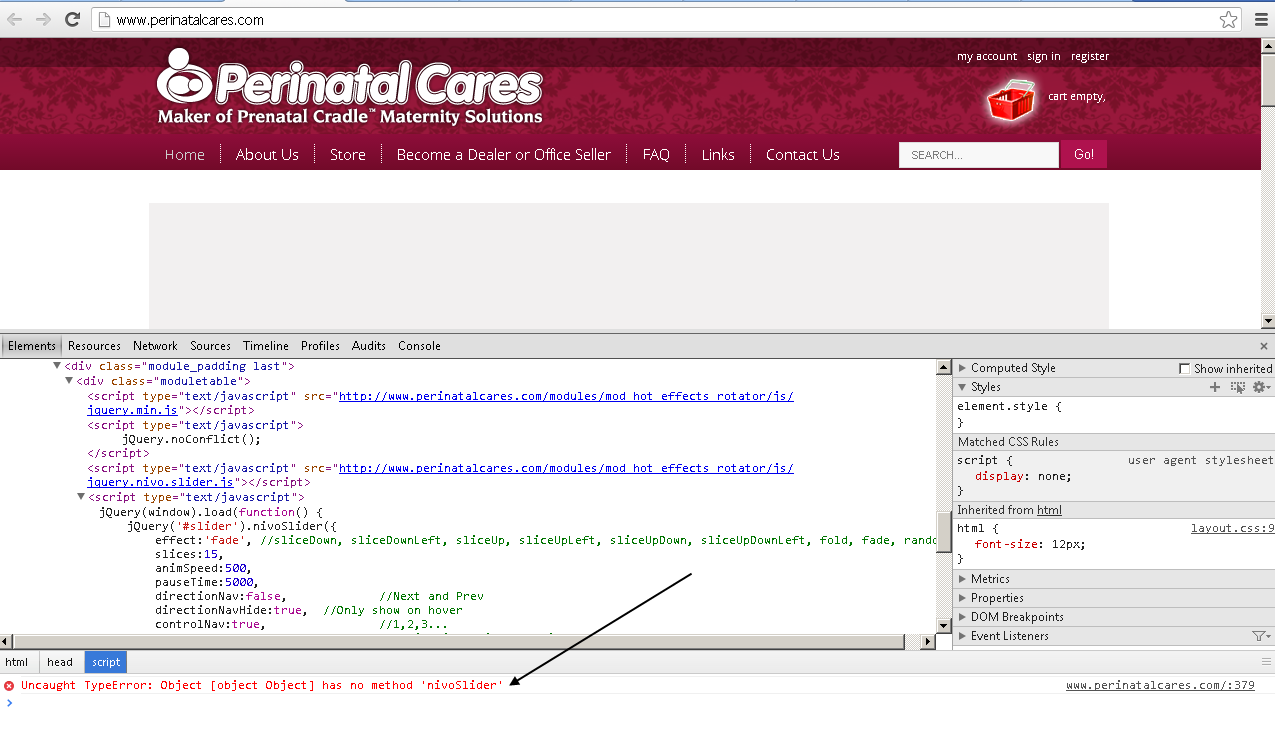The image size is (1275, 753).
Task: Open the Store menu item
Action: [x=348, y=155]
